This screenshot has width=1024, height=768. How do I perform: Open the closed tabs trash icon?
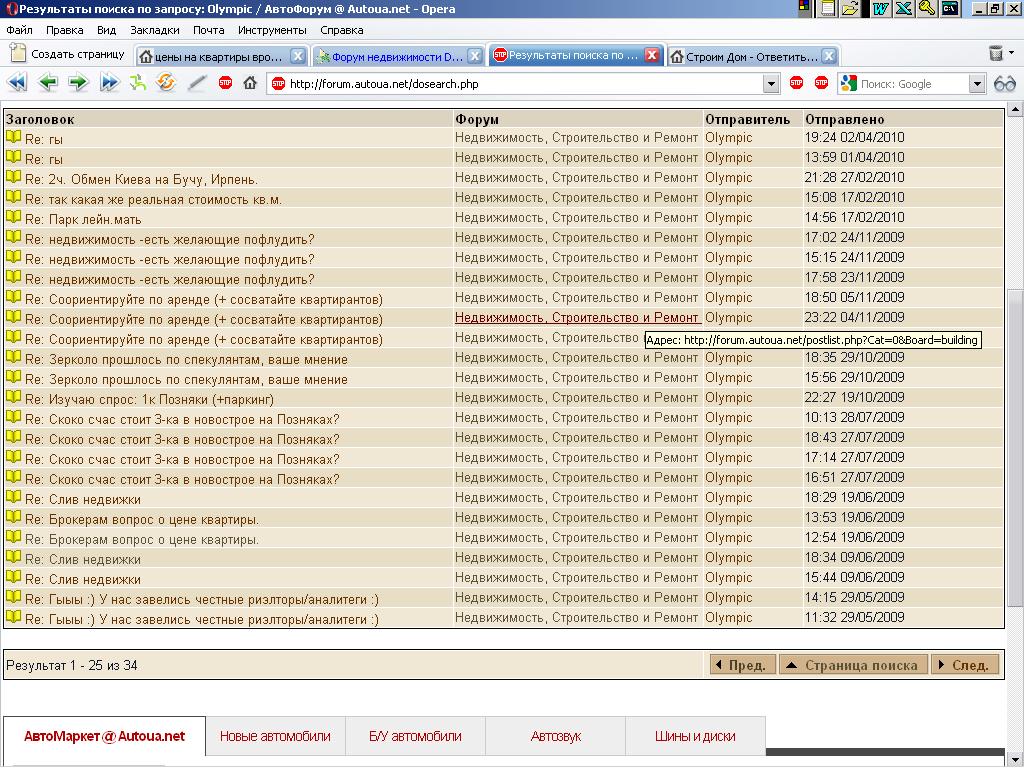995,53
